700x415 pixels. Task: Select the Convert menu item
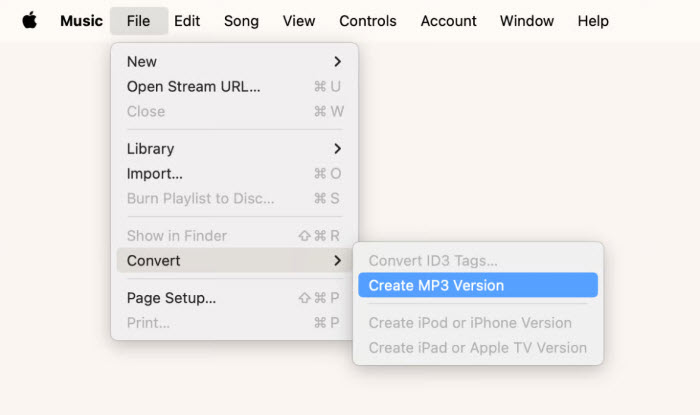(x=234, y=261)
